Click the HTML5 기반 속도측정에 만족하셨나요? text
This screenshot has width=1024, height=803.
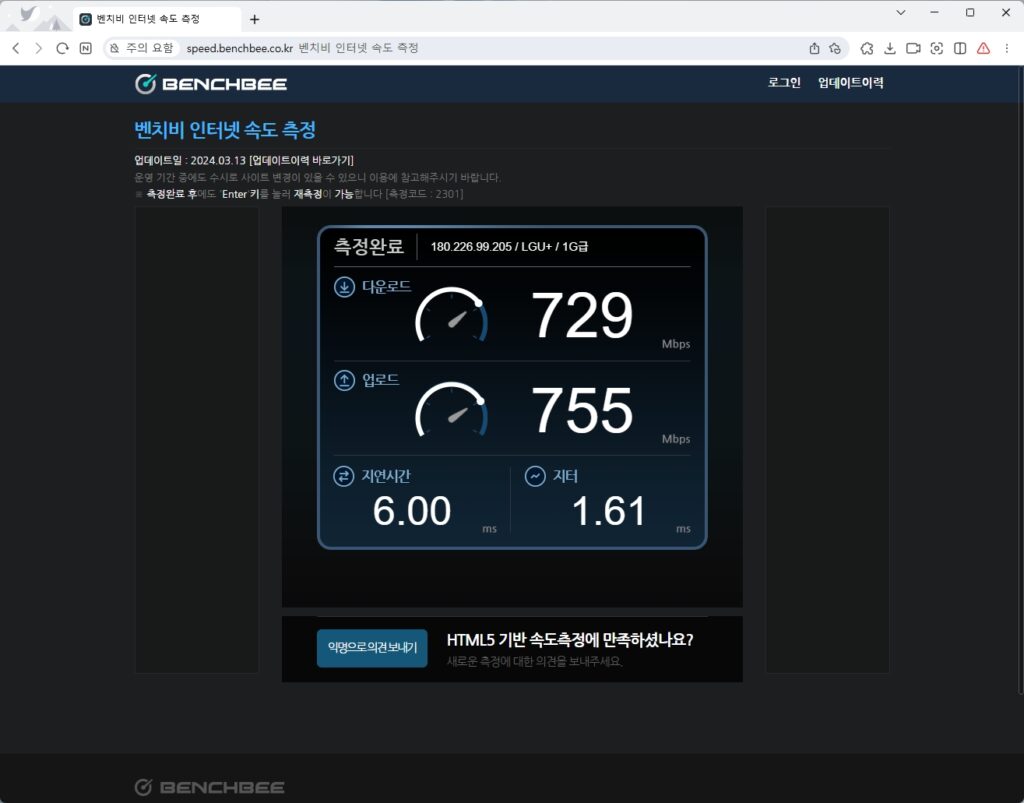point(570,640)
